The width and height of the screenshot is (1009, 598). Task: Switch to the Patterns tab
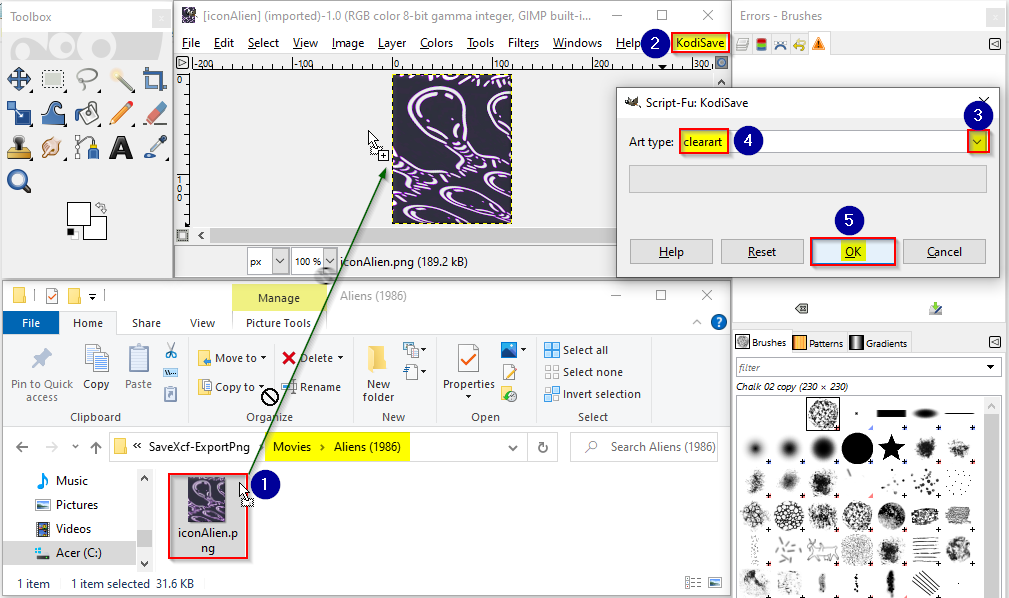coord(818,343)
